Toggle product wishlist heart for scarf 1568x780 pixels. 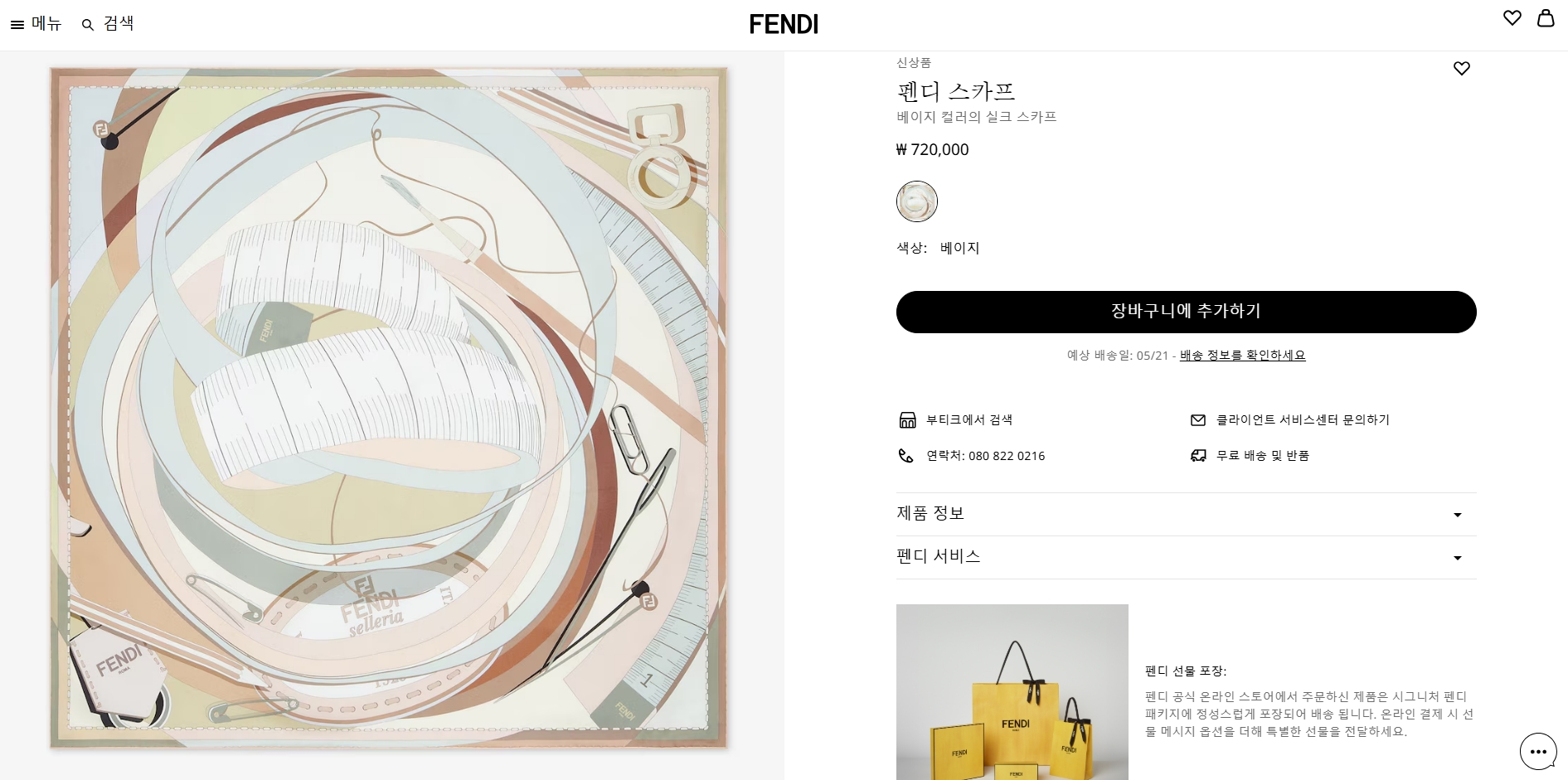tap(1462, 69)
